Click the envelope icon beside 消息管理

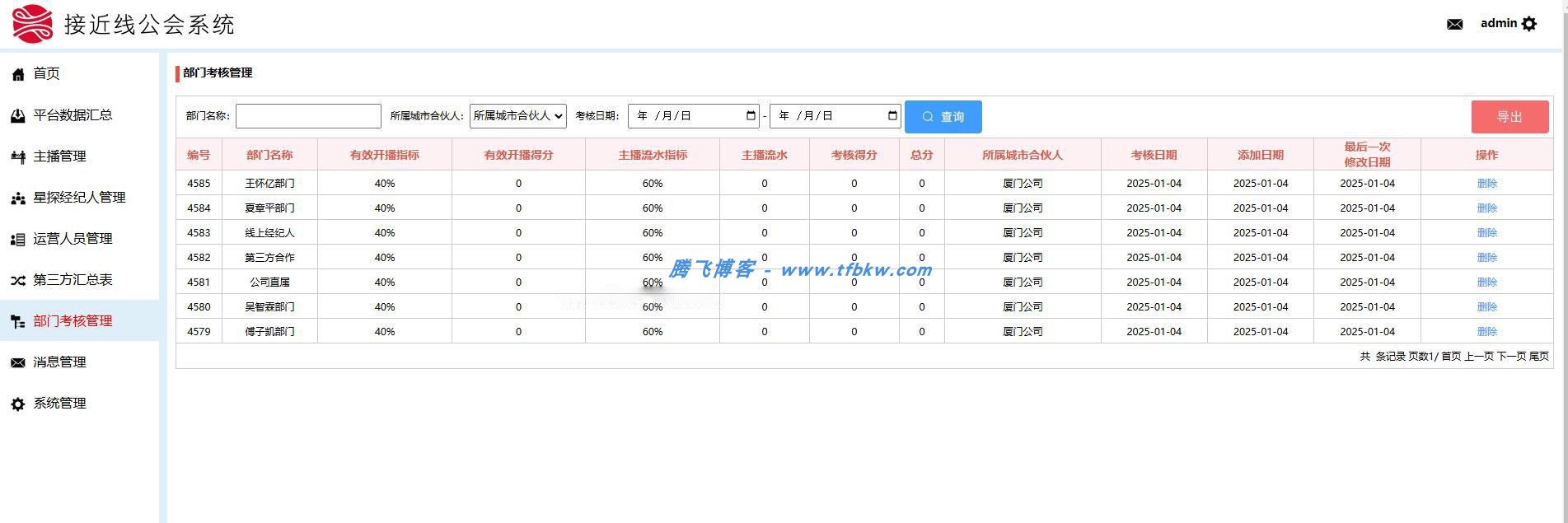coord(18,362)
